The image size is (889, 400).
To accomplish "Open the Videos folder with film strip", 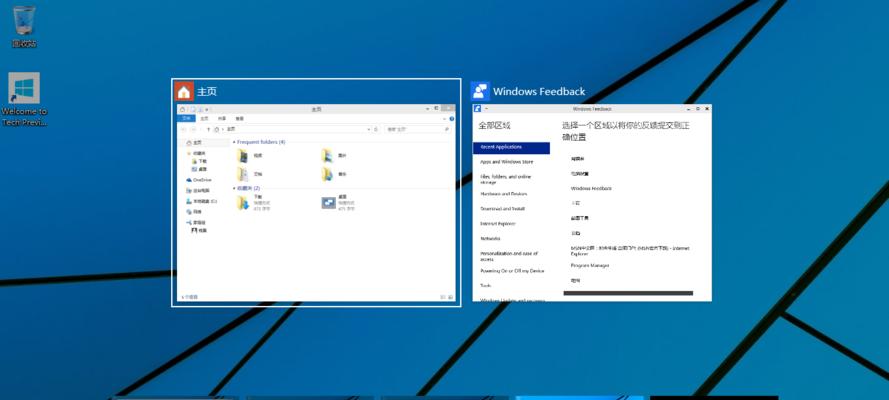I will (249, 155).
